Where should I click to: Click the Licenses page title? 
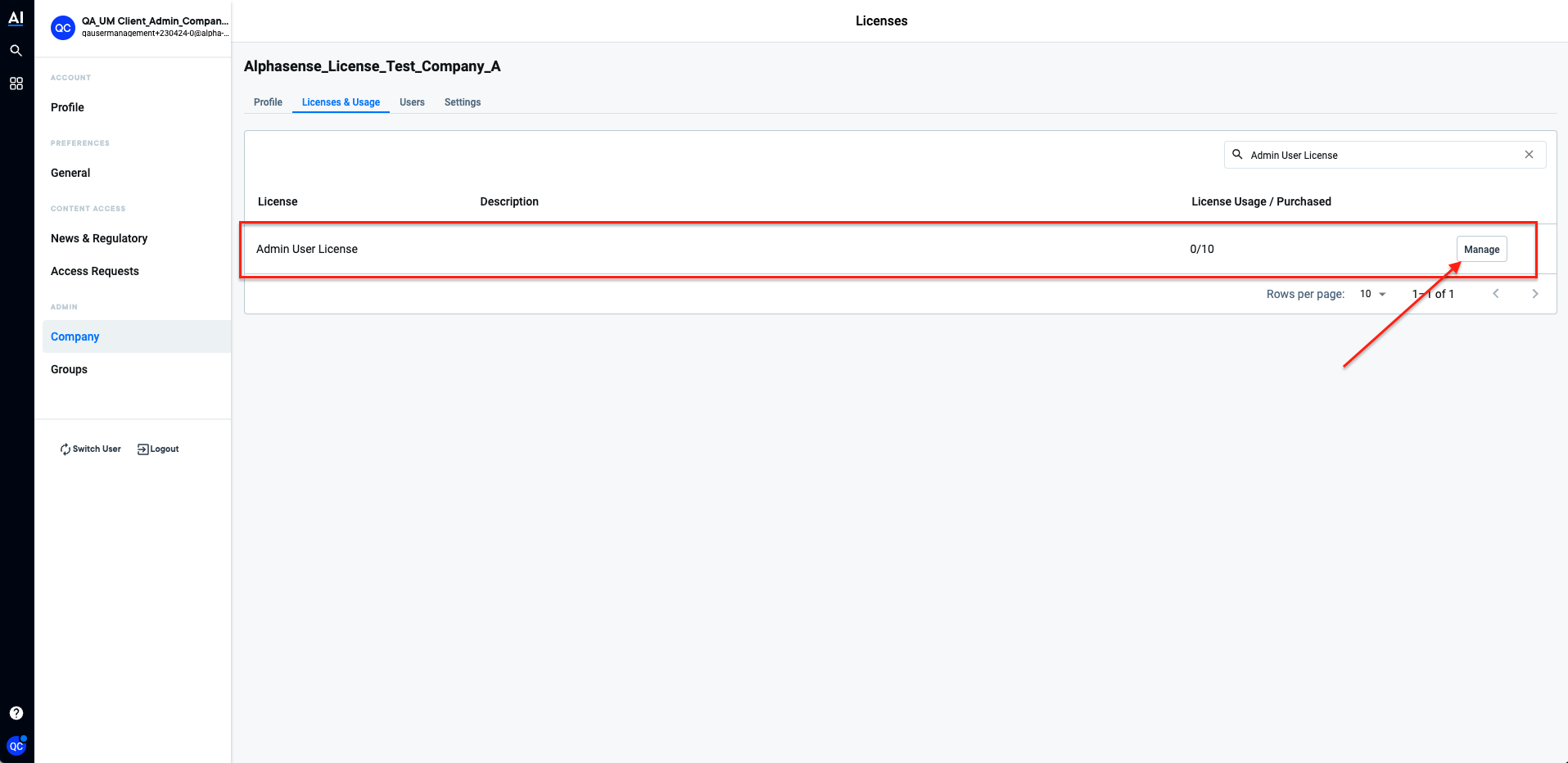click(x=882, y=21)
